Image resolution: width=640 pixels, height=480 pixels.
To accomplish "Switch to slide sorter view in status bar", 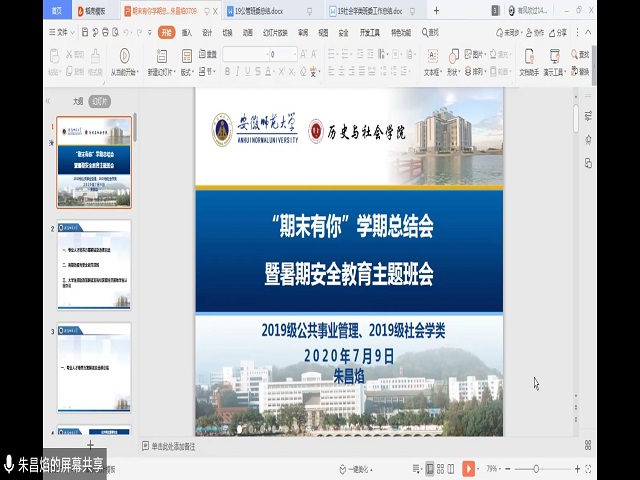I will pyautogui.click(x=442, y=468).
